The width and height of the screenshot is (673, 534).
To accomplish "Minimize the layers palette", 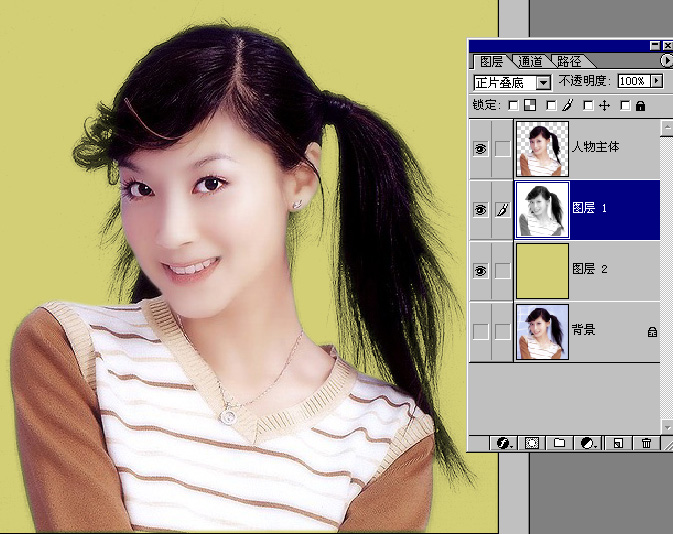I will pos(655,45).
